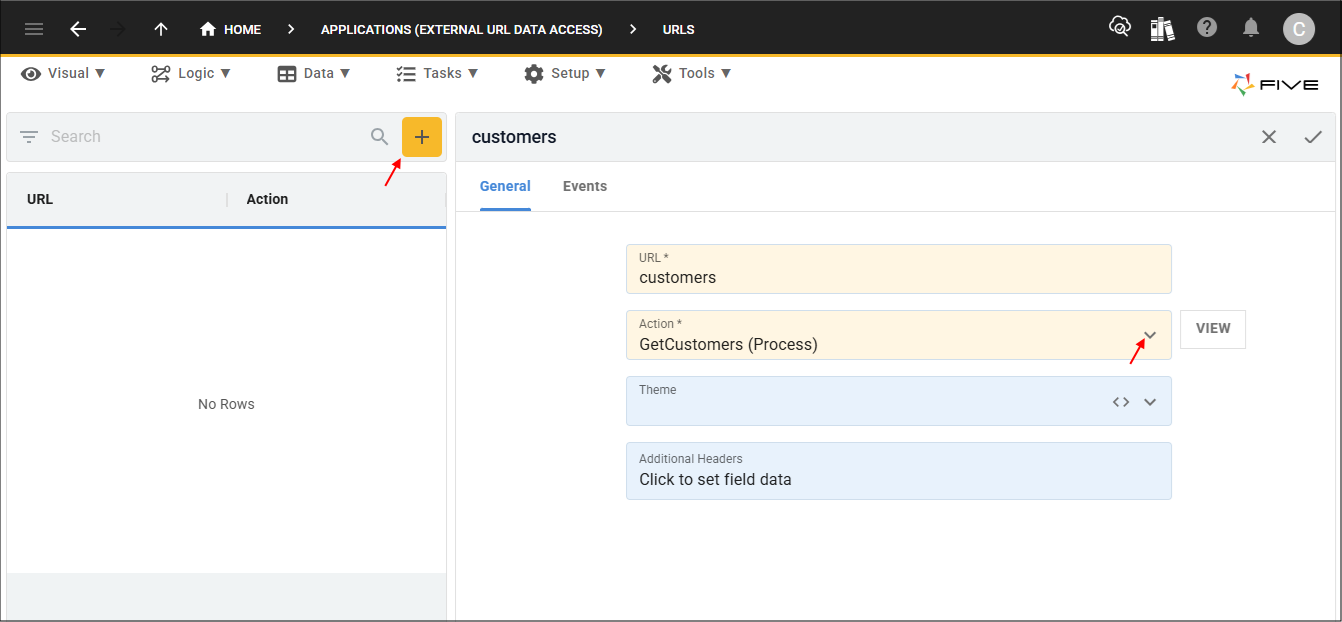Cancel editing with the X icon
This screenshot has width=1342, height=622.
click(x=1269, y=137)
